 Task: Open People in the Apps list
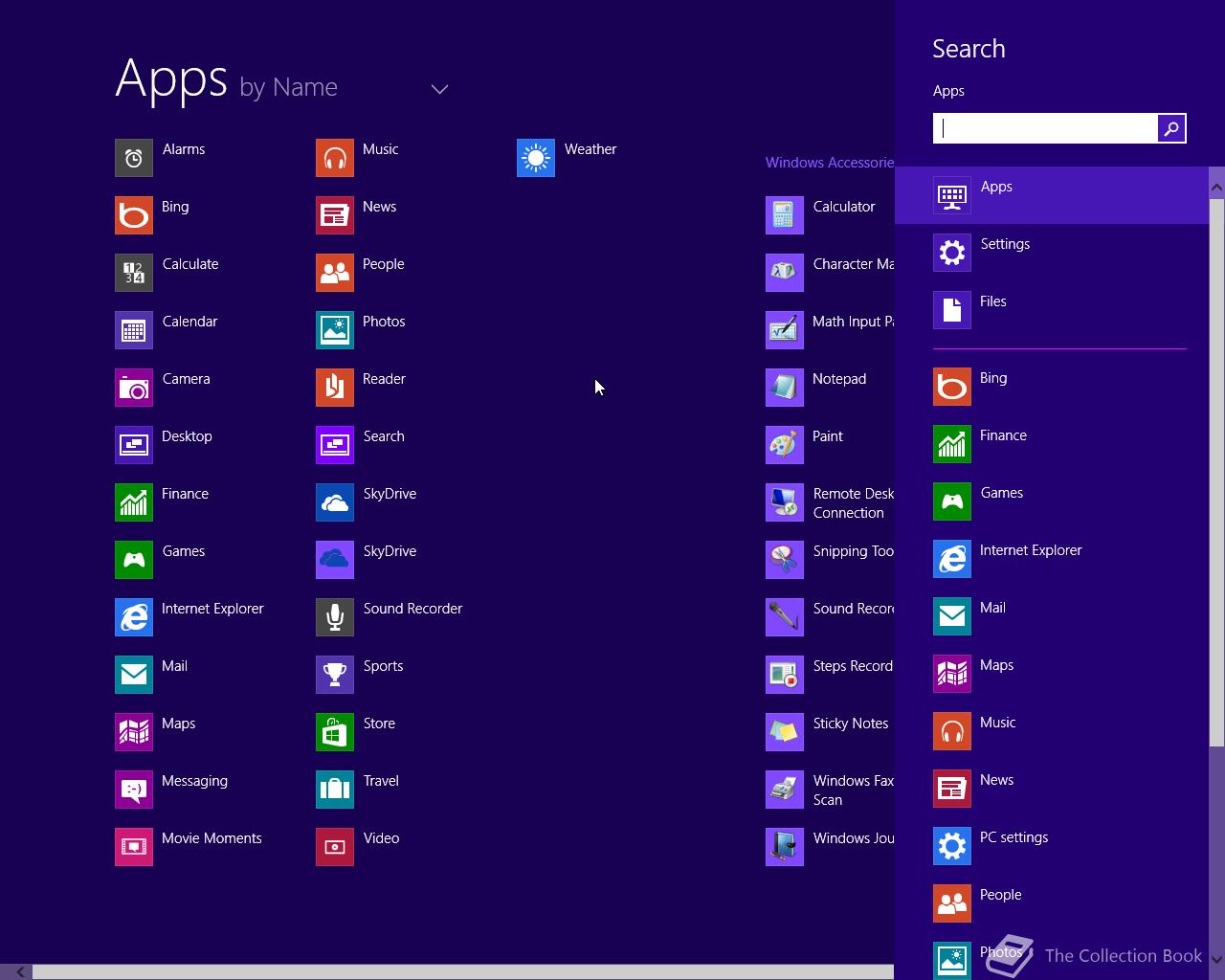click(x=335, y=273)
